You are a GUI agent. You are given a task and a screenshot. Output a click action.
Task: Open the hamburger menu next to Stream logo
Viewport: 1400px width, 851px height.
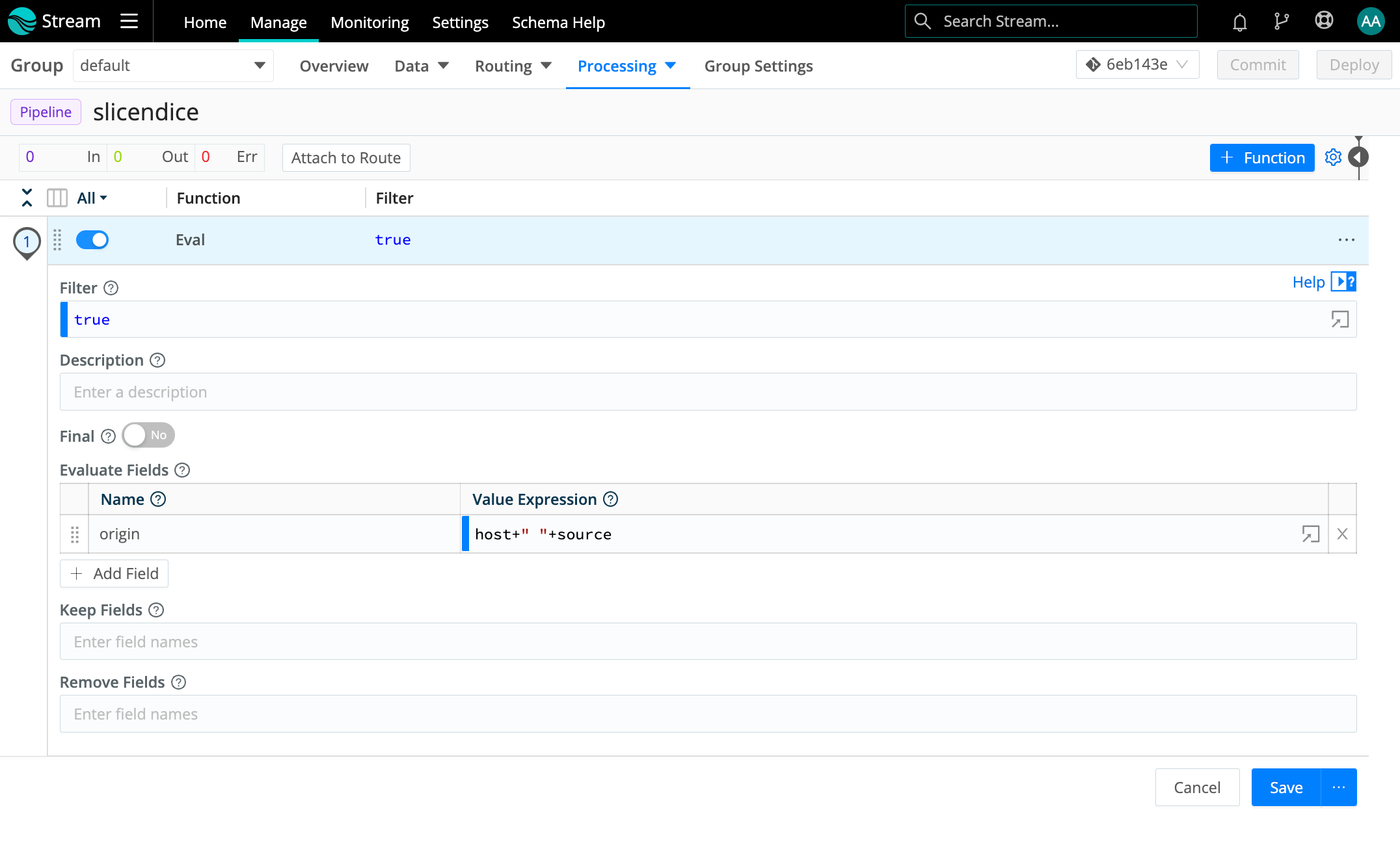point(129,21)
